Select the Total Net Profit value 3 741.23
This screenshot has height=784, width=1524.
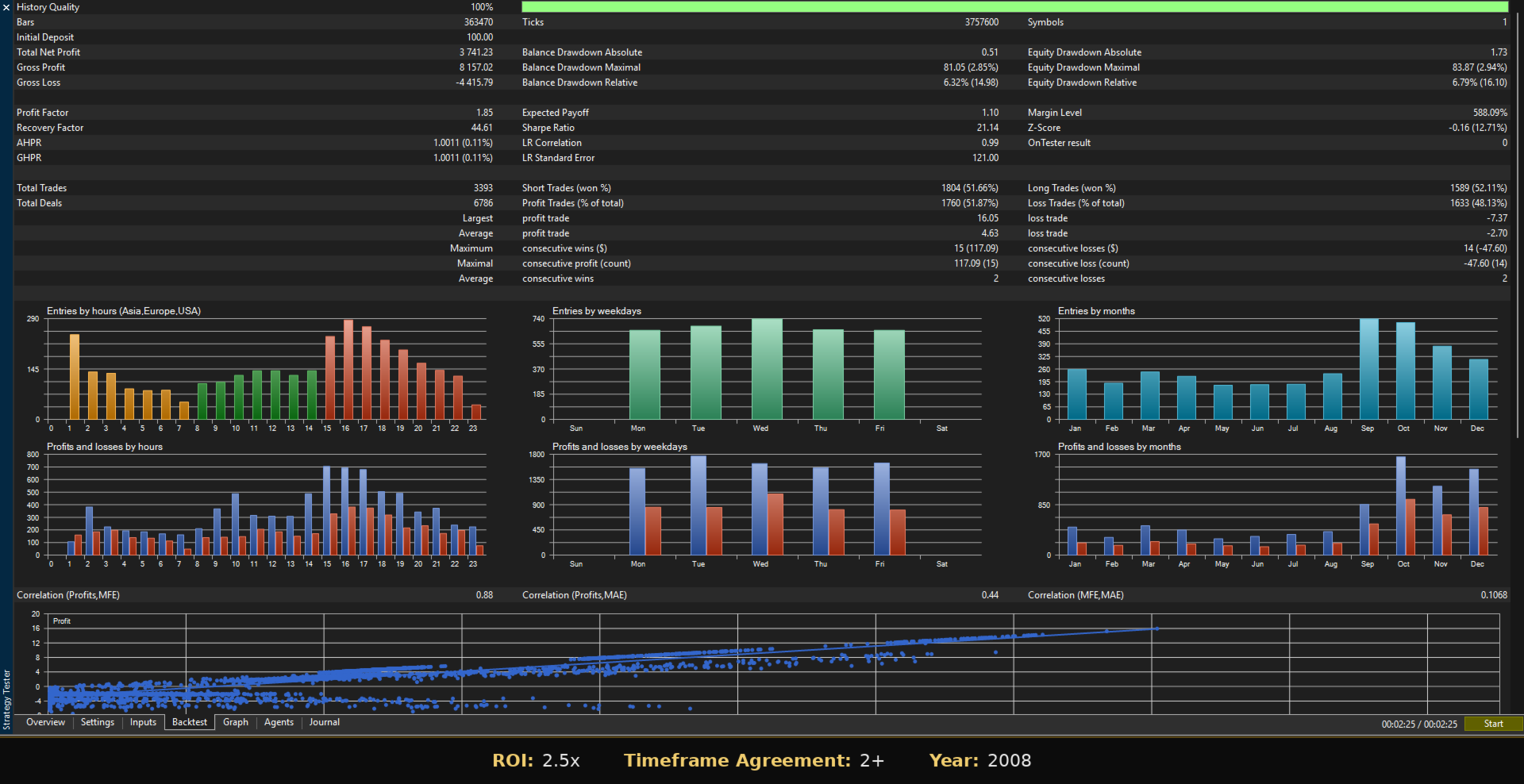[x=475, y=52]
